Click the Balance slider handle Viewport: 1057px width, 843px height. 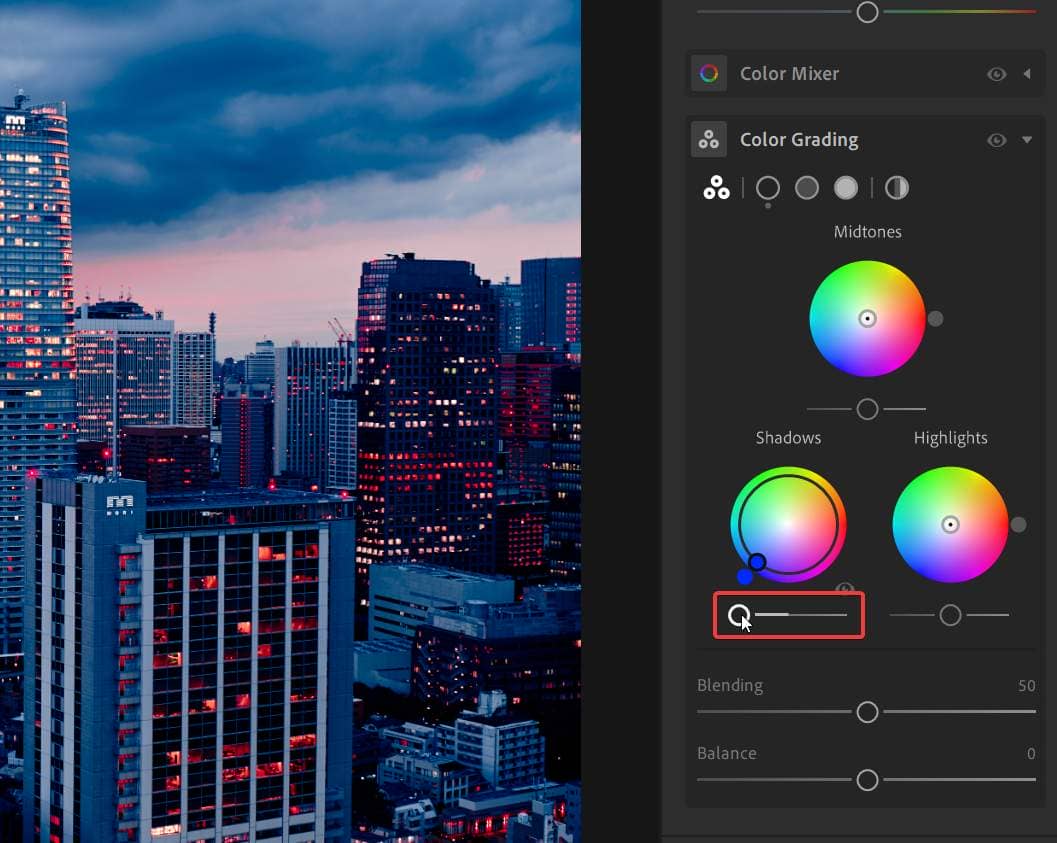[868, 780]
